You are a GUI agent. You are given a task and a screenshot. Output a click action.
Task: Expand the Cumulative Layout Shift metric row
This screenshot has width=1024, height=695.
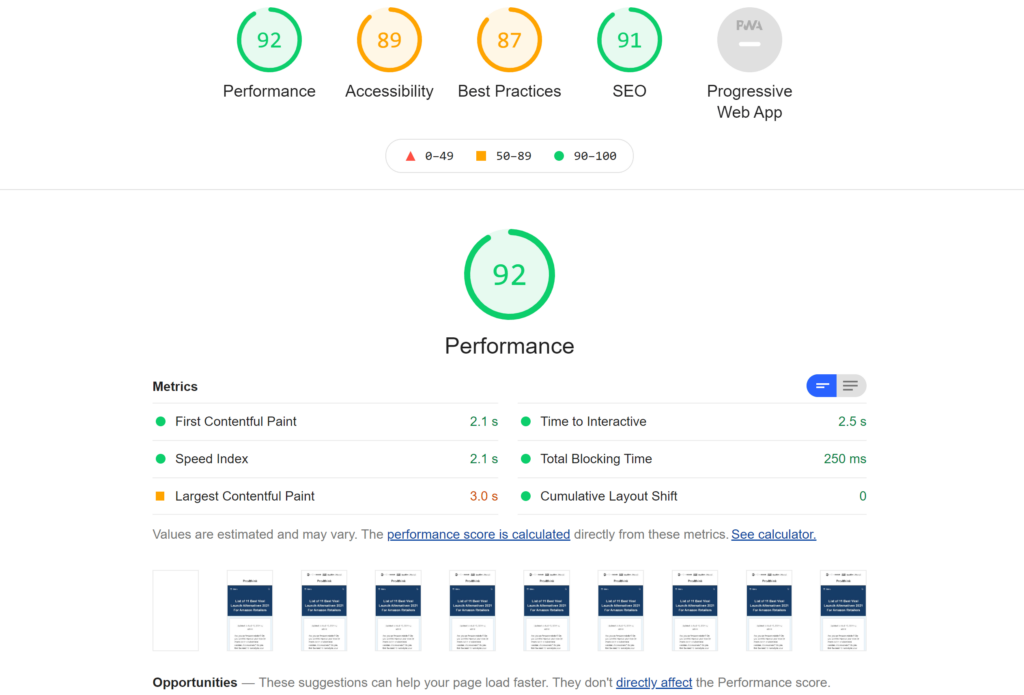[x=608, y=496]
